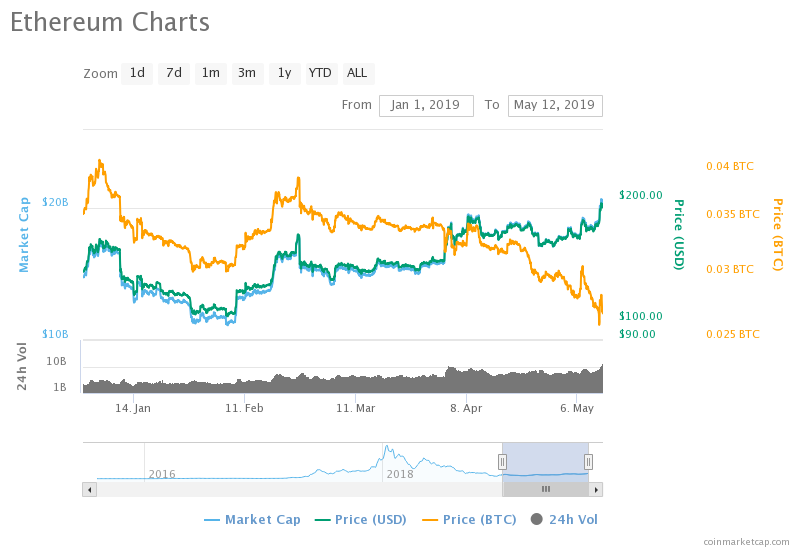This screenshot has height=550, width=800.
Task: Click the Price (USD) vertical axis title
Action: pos(679,235)
